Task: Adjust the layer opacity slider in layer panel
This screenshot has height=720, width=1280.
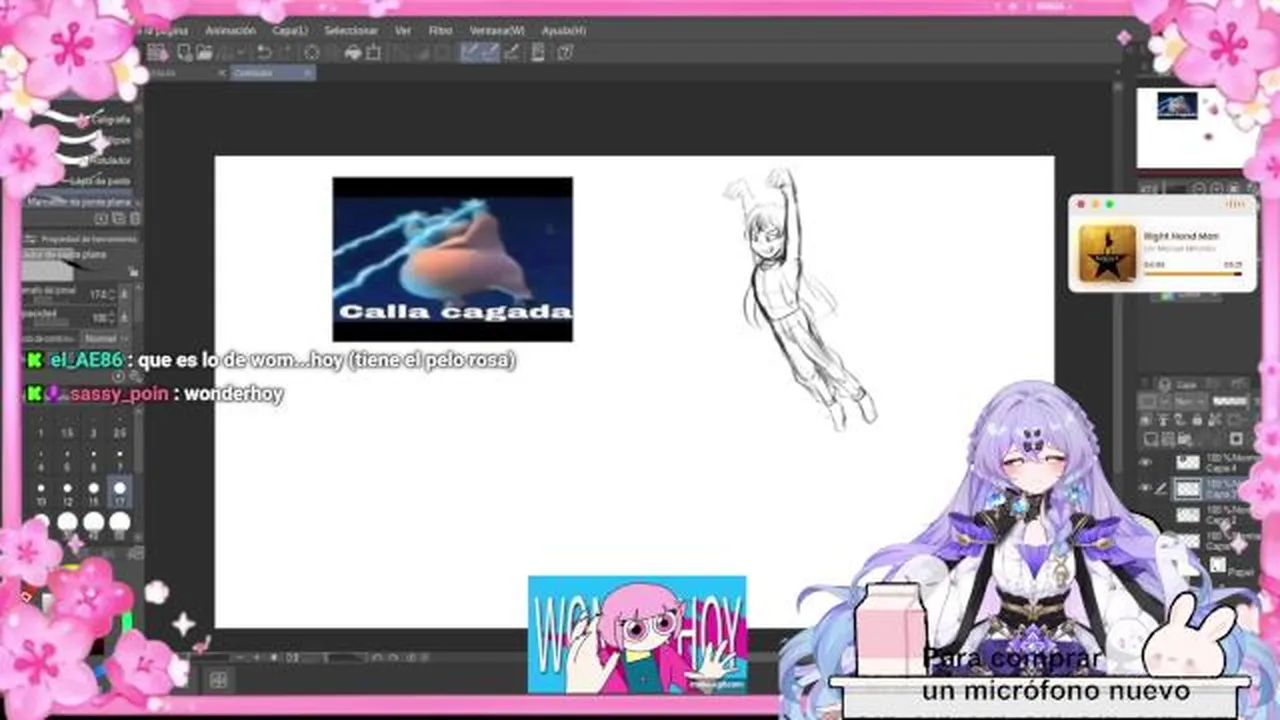Action: click(1229, 401)
